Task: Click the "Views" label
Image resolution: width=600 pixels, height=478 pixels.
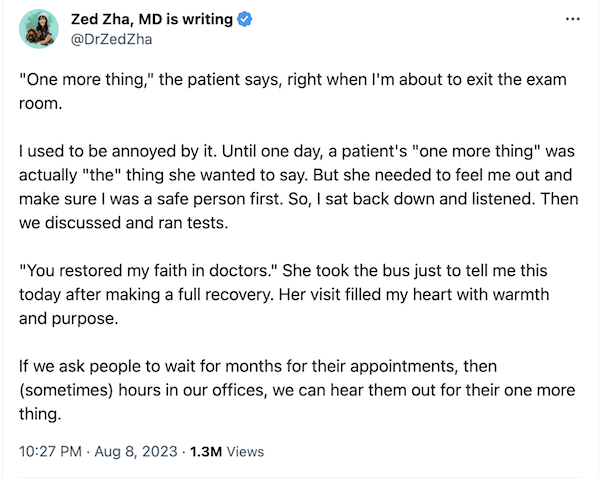Action: (246, 451)
